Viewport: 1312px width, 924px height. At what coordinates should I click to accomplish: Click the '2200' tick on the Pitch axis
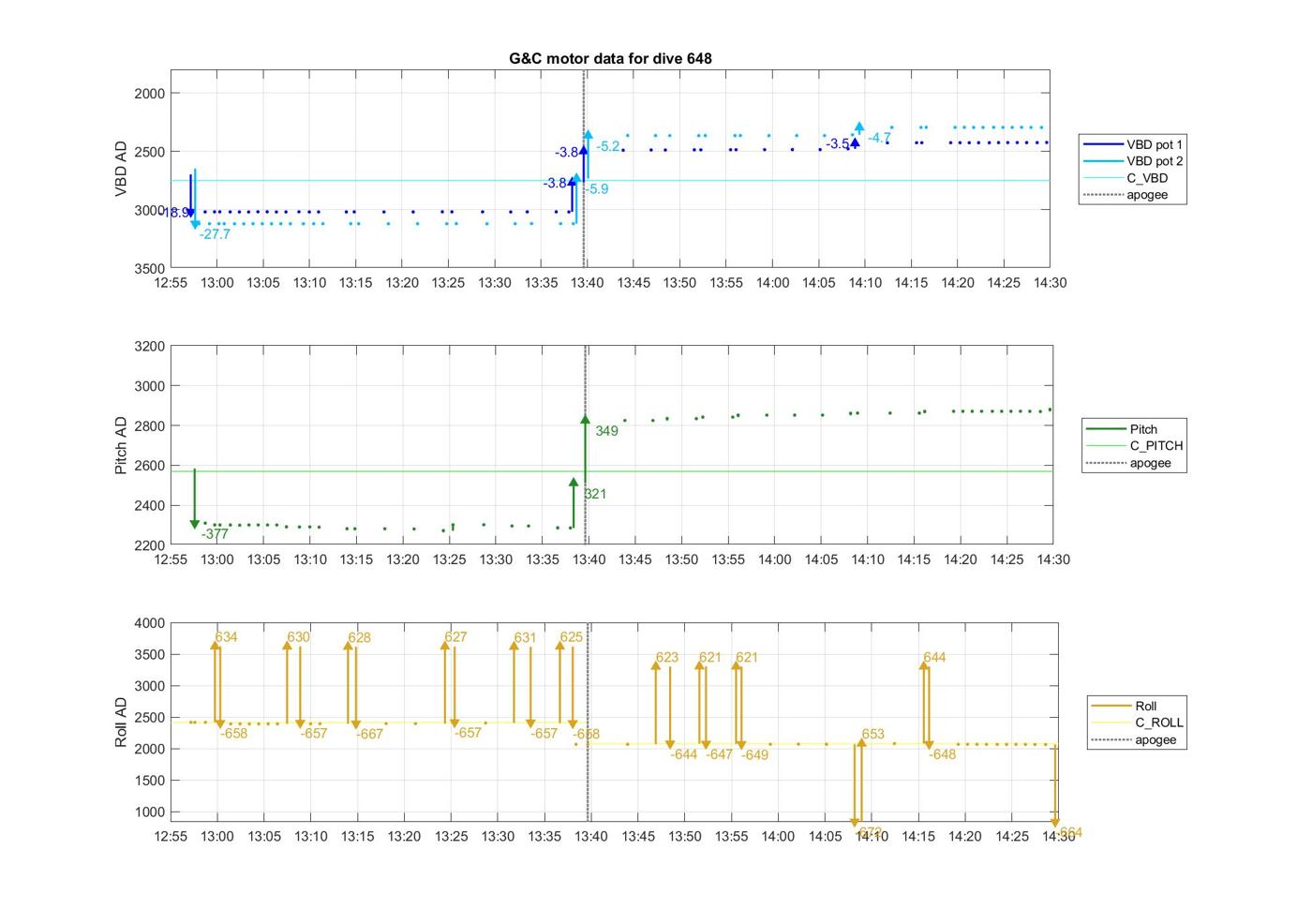[x=149, y=545]
